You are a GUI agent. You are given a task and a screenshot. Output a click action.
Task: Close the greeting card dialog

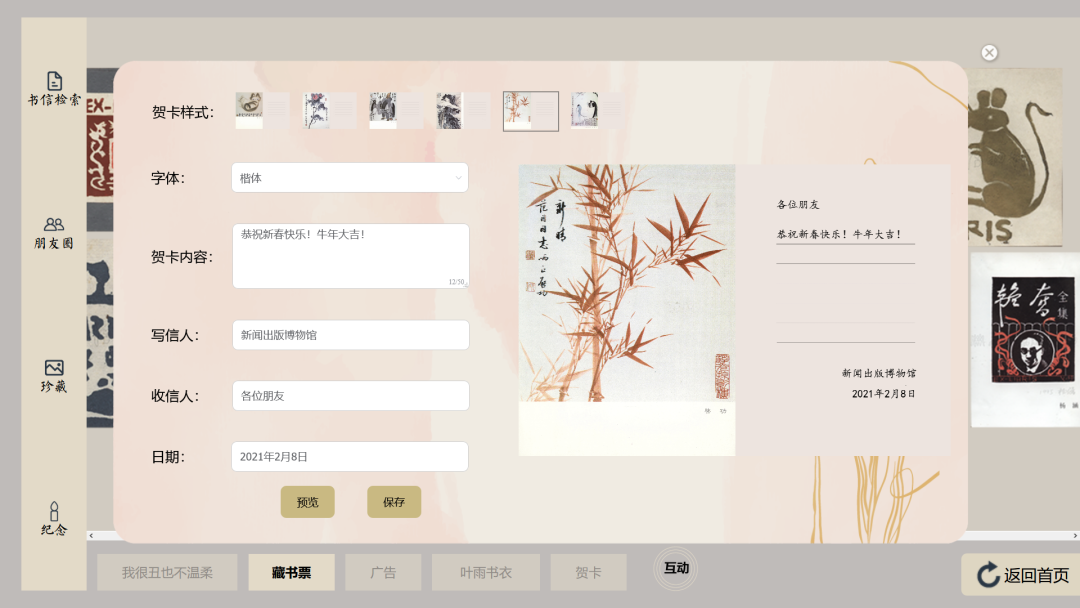click(x=989, y=53)
